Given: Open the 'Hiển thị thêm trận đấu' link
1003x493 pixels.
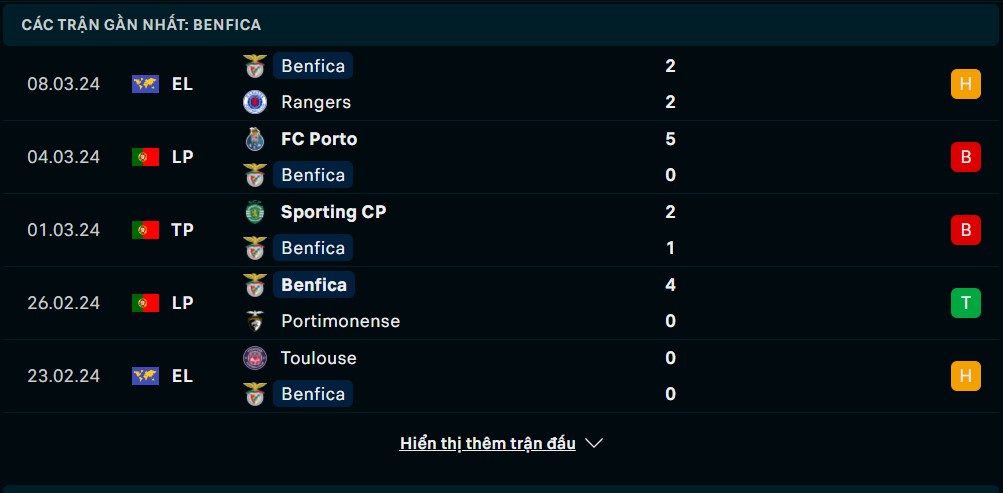Looking at the screenshot, I should pos(487,443).
